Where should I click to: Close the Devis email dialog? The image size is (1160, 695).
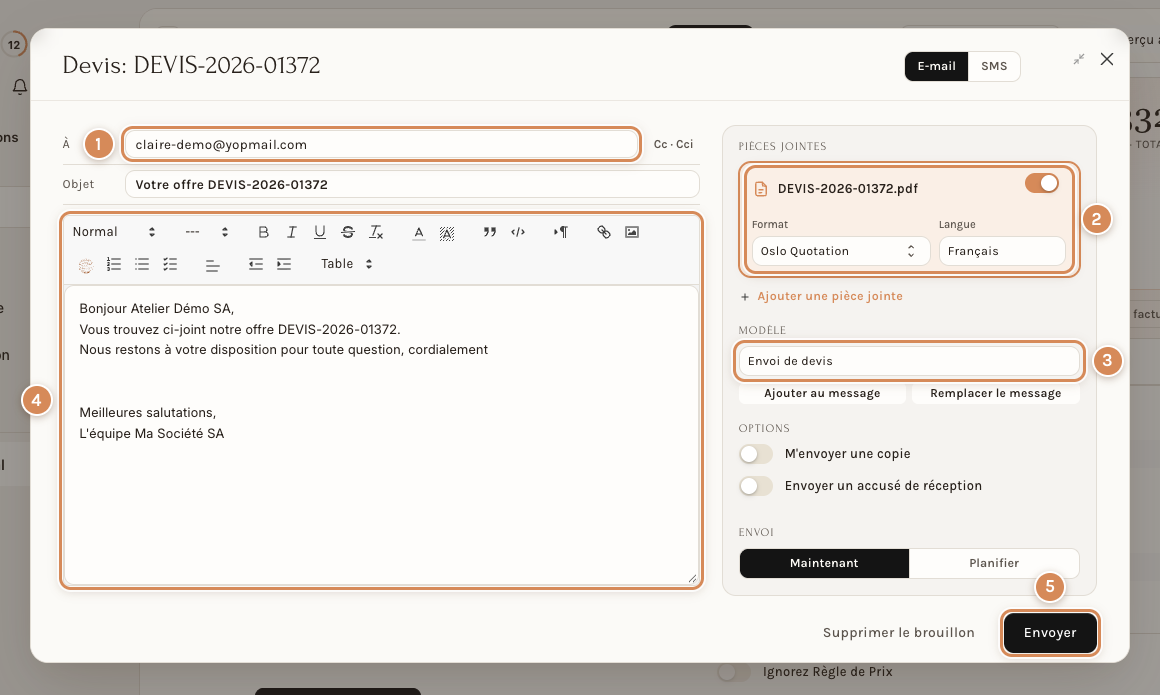coord(1107,59)
